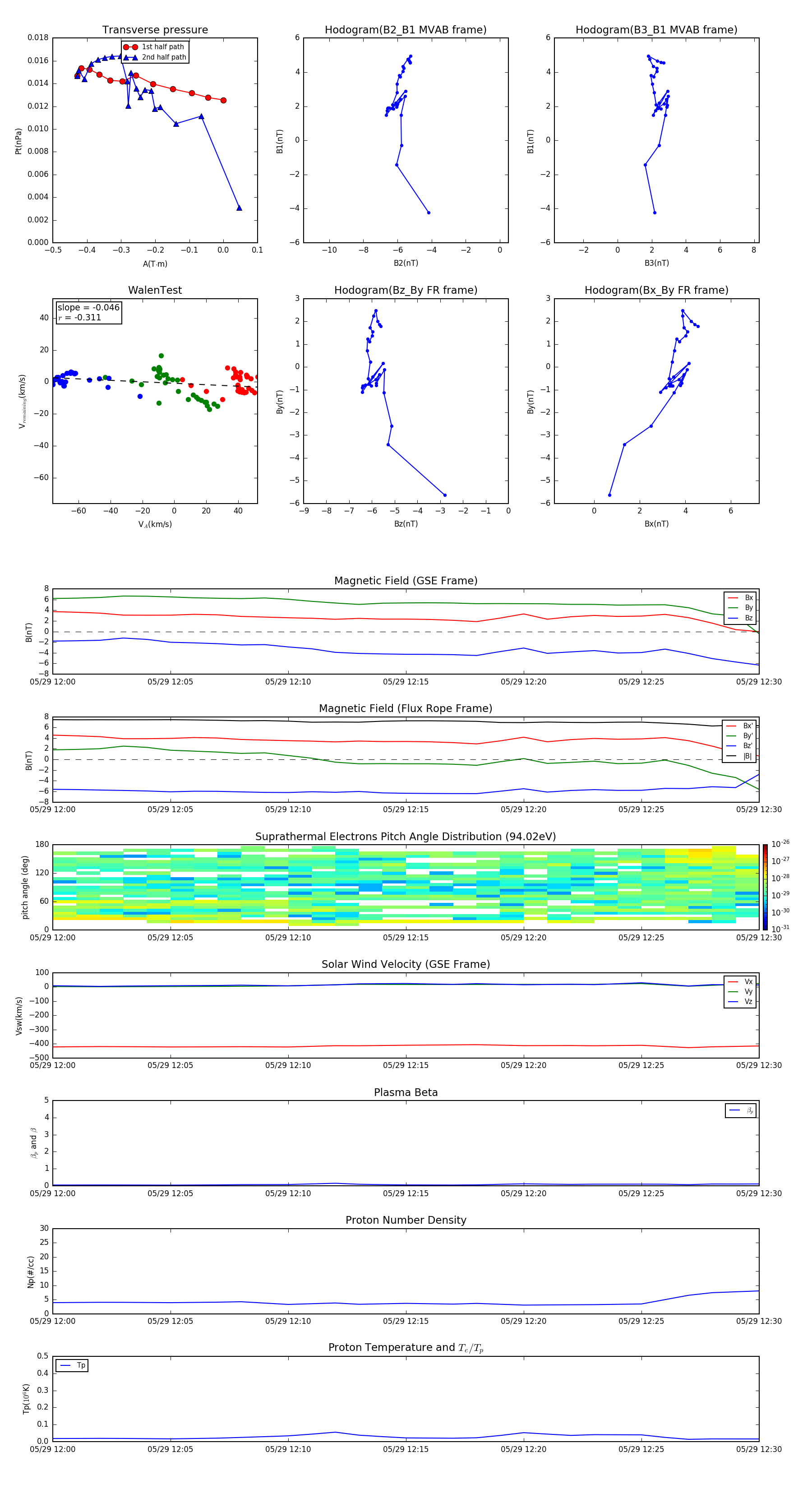
Task: Click lowest point in Bz_By hodogram
Action: tap(445, 495)
